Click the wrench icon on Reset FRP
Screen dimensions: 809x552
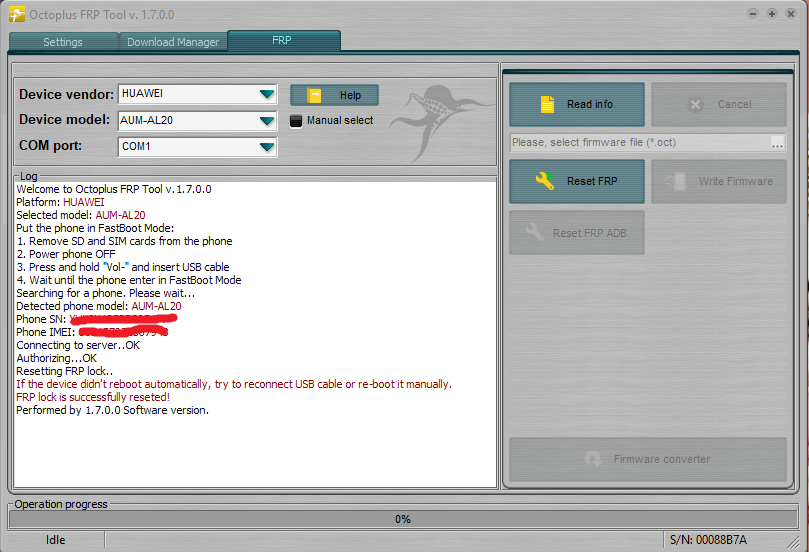point(544,181)
